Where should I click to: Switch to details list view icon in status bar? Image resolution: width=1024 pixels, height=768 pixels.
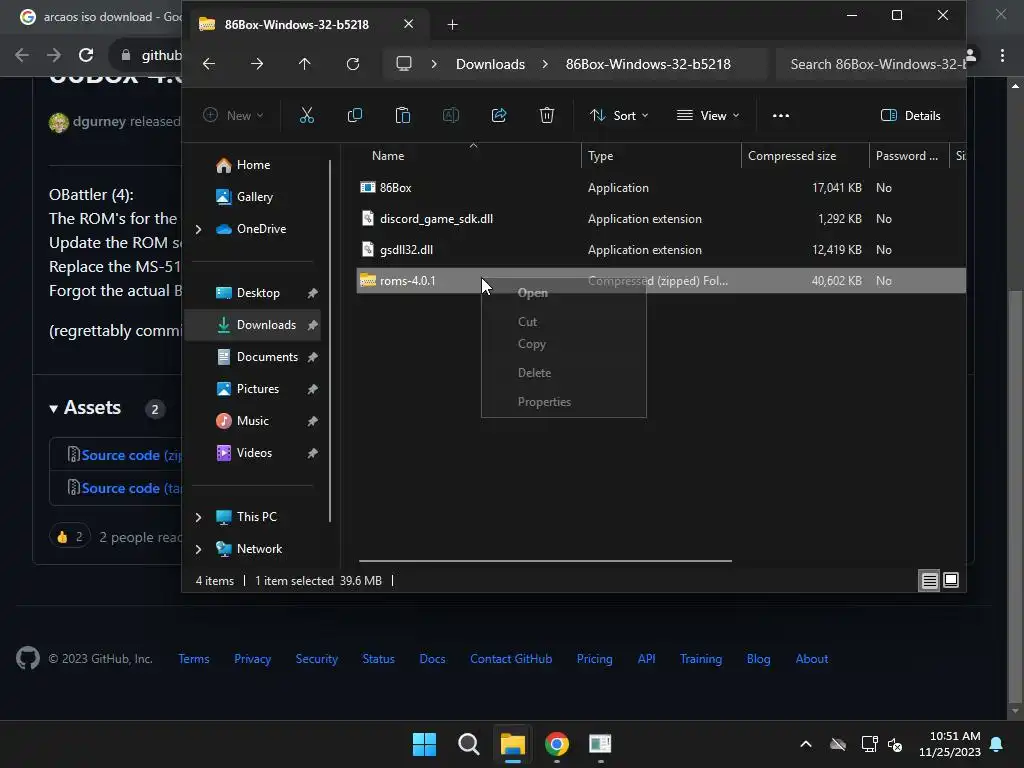pos(929,580)
